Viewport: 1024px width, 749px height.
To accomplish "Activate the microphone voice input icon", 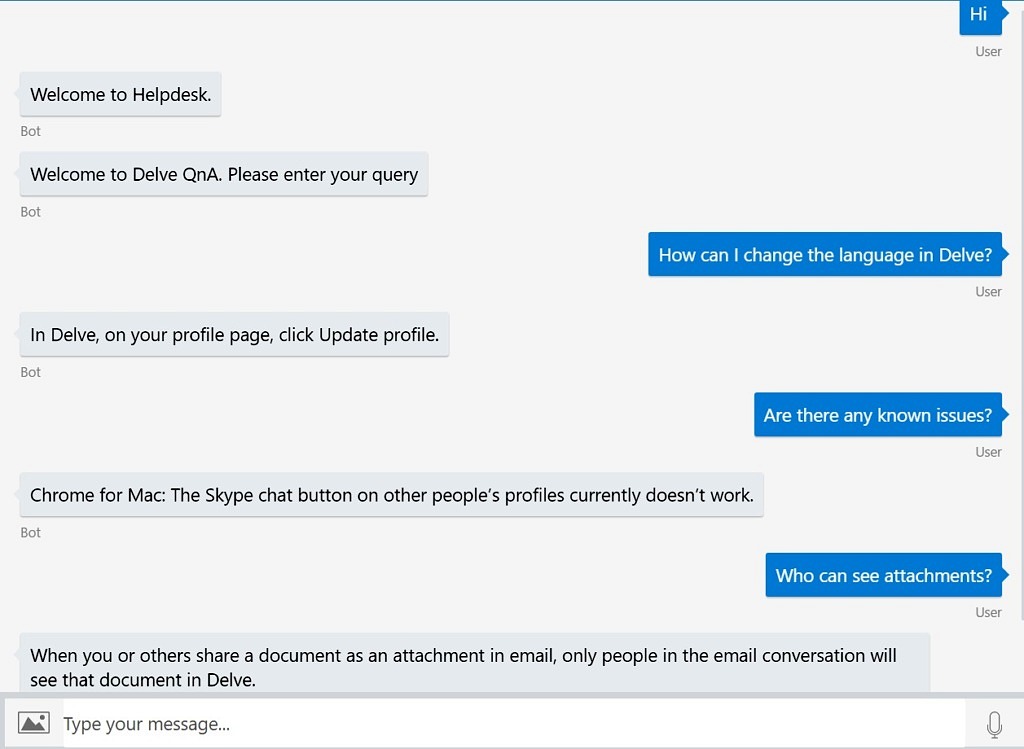I will [x=994, y=724].
